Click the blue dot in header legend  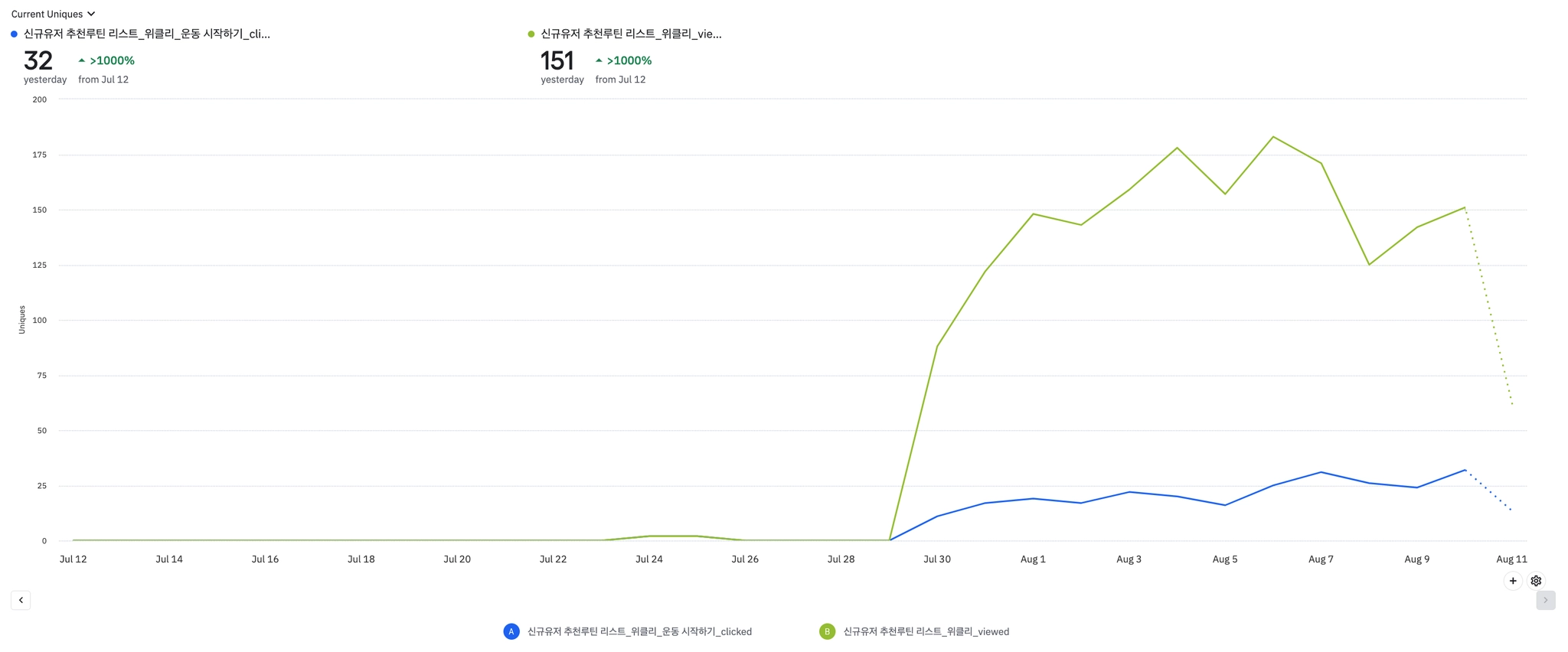[x=14, y=34]
